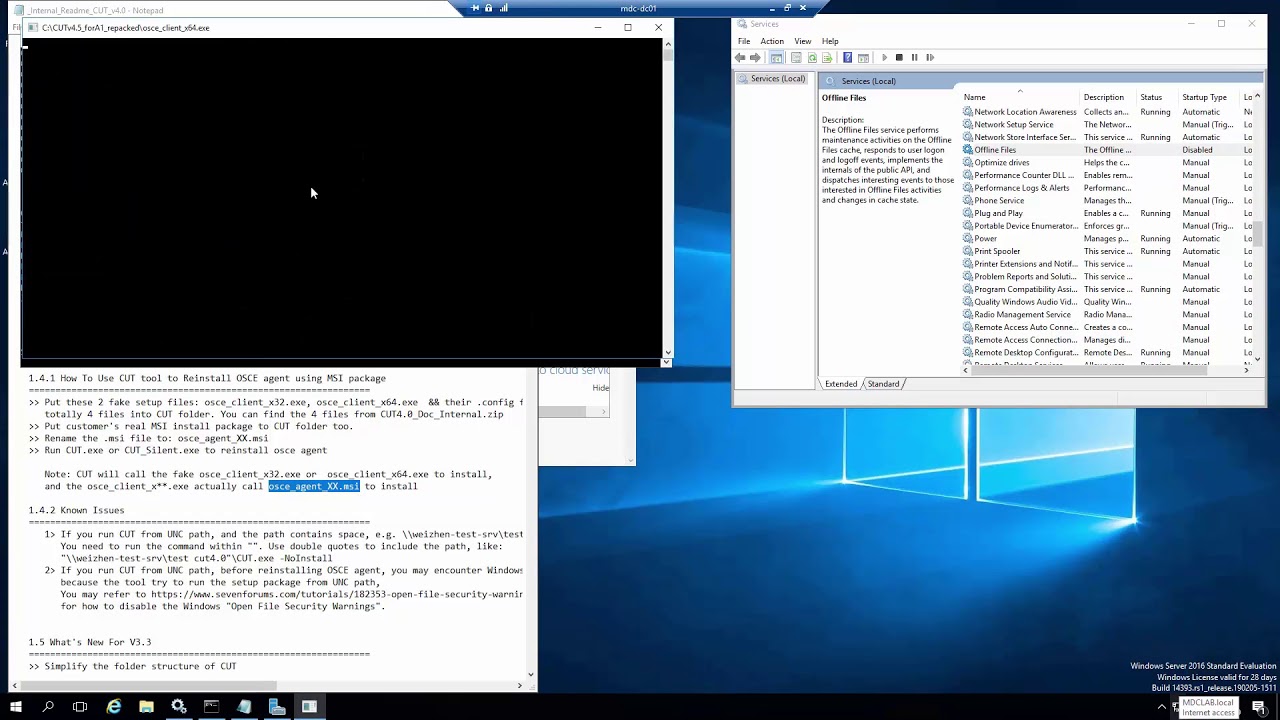Switch to Command Prompt on taskbar
Viewport: 1280px width, 720px height.
pos(211,707)
